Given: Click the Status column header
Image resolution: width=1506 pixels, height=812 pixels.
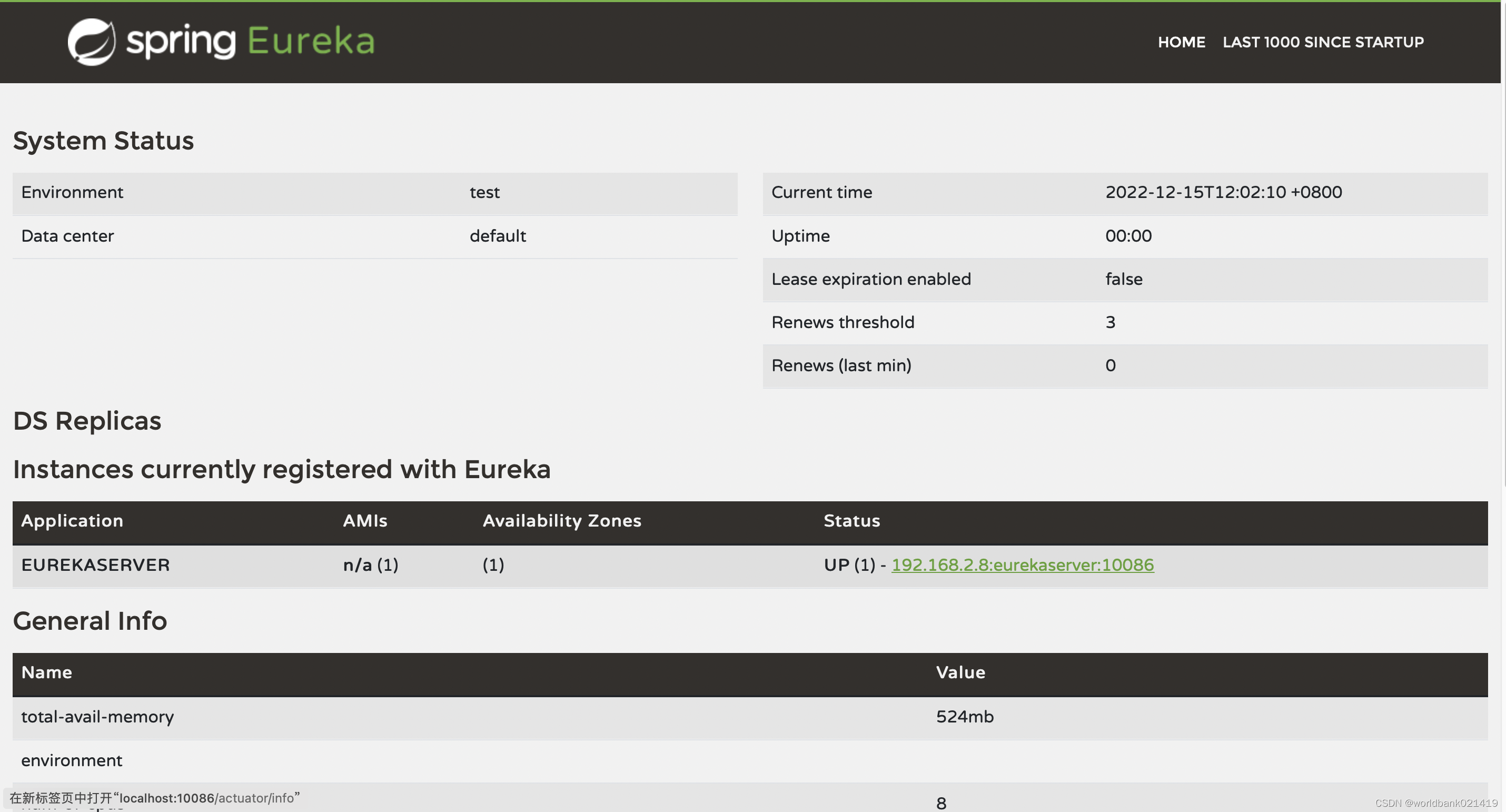Looking at the screenshot, I should (852, 521).
